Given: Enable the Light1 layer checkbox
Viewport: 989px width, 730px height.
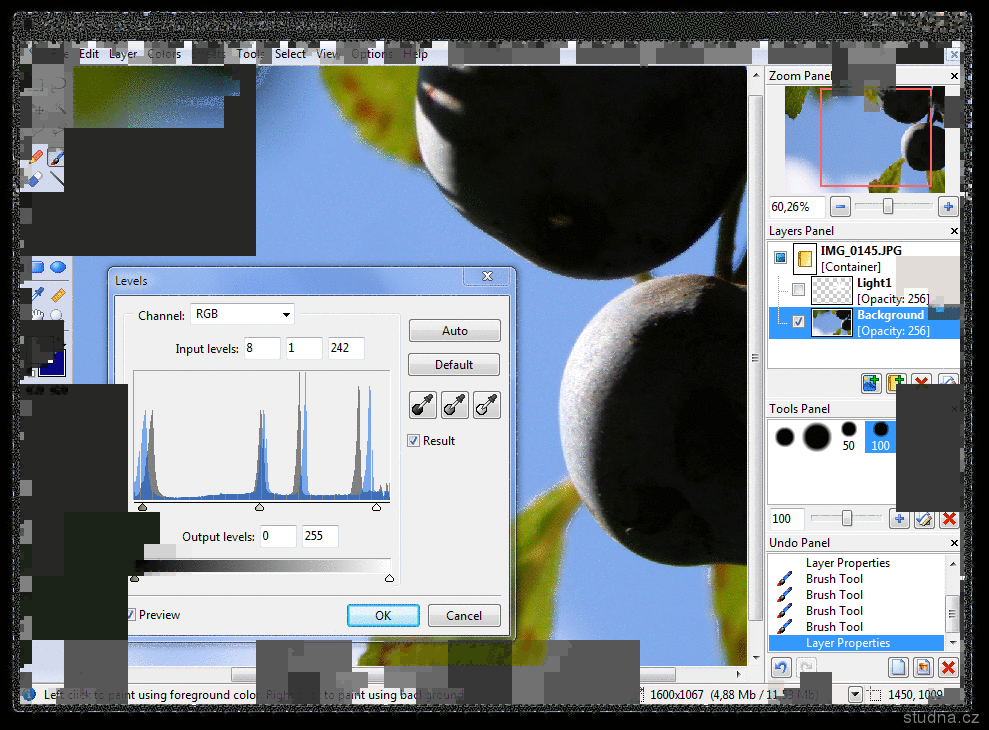Looking at the screenshot, I should [x=798, y=290].
